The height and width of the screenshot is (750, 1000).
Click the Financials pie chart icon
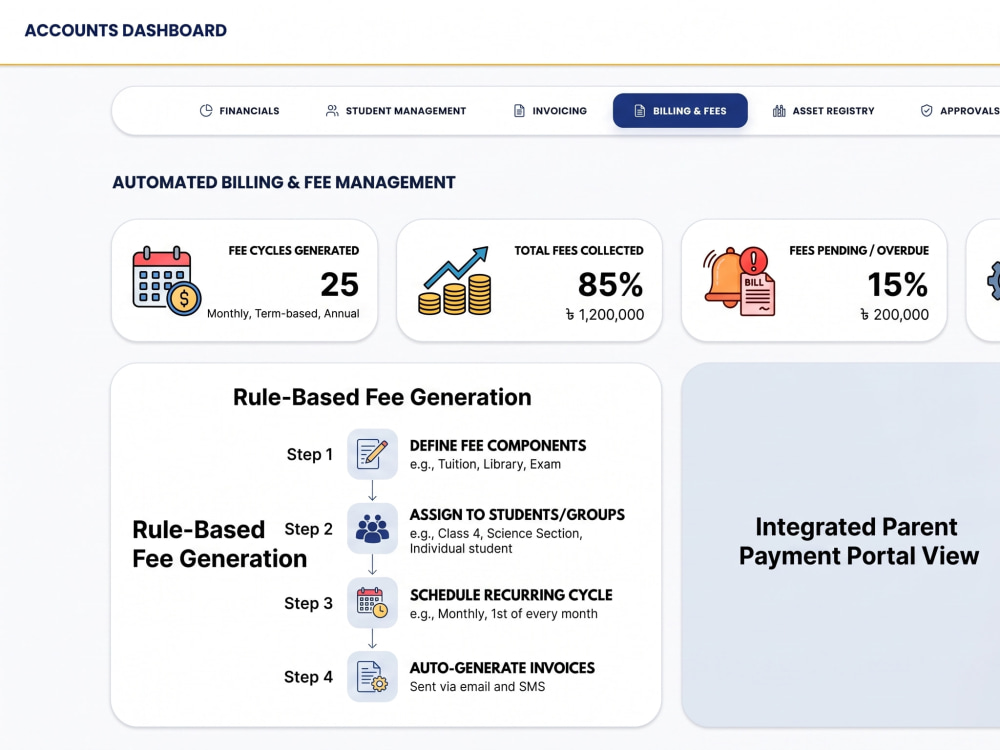[x=206, y=110]
